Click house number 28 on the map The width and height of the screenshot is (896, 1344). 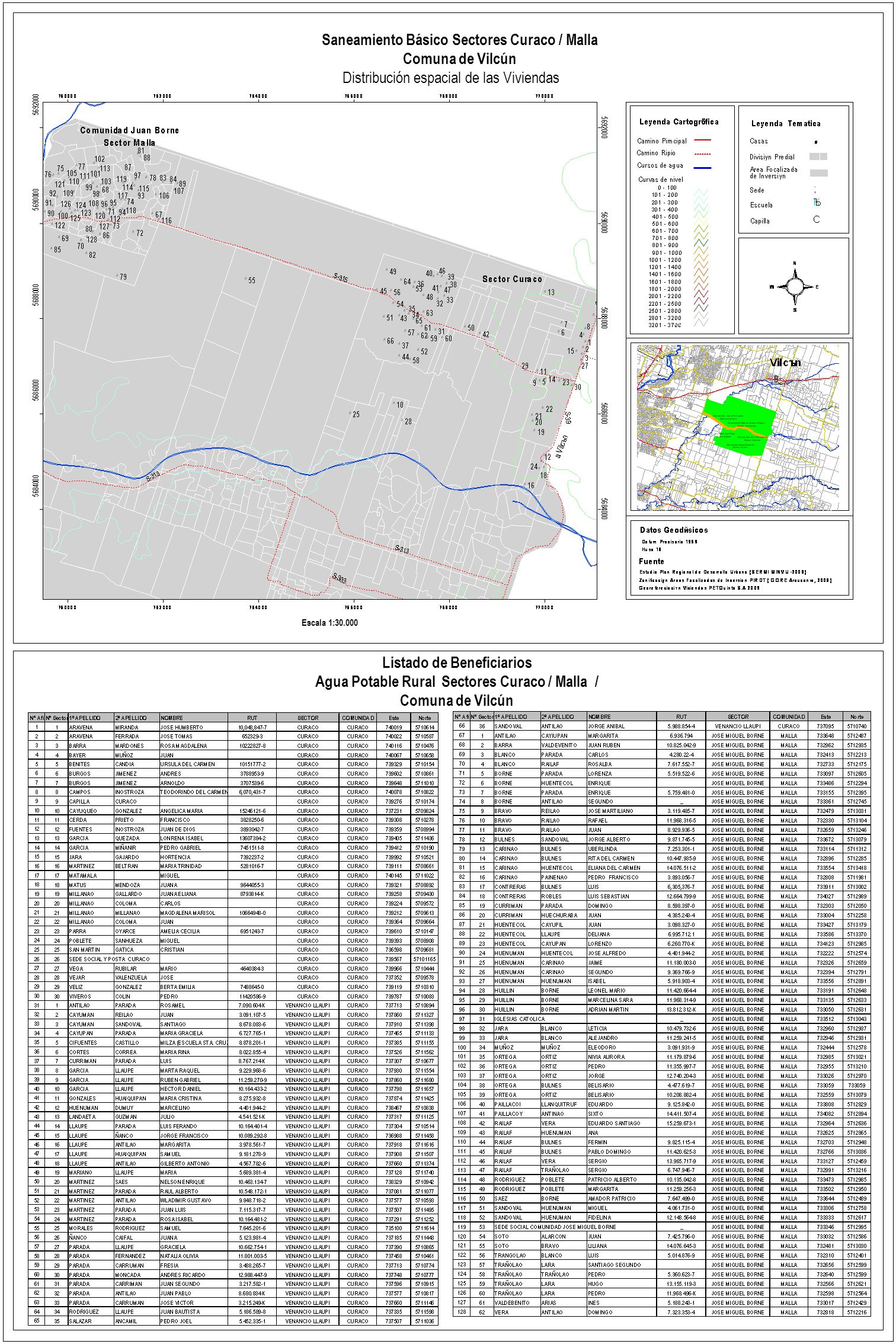point(408,422)
